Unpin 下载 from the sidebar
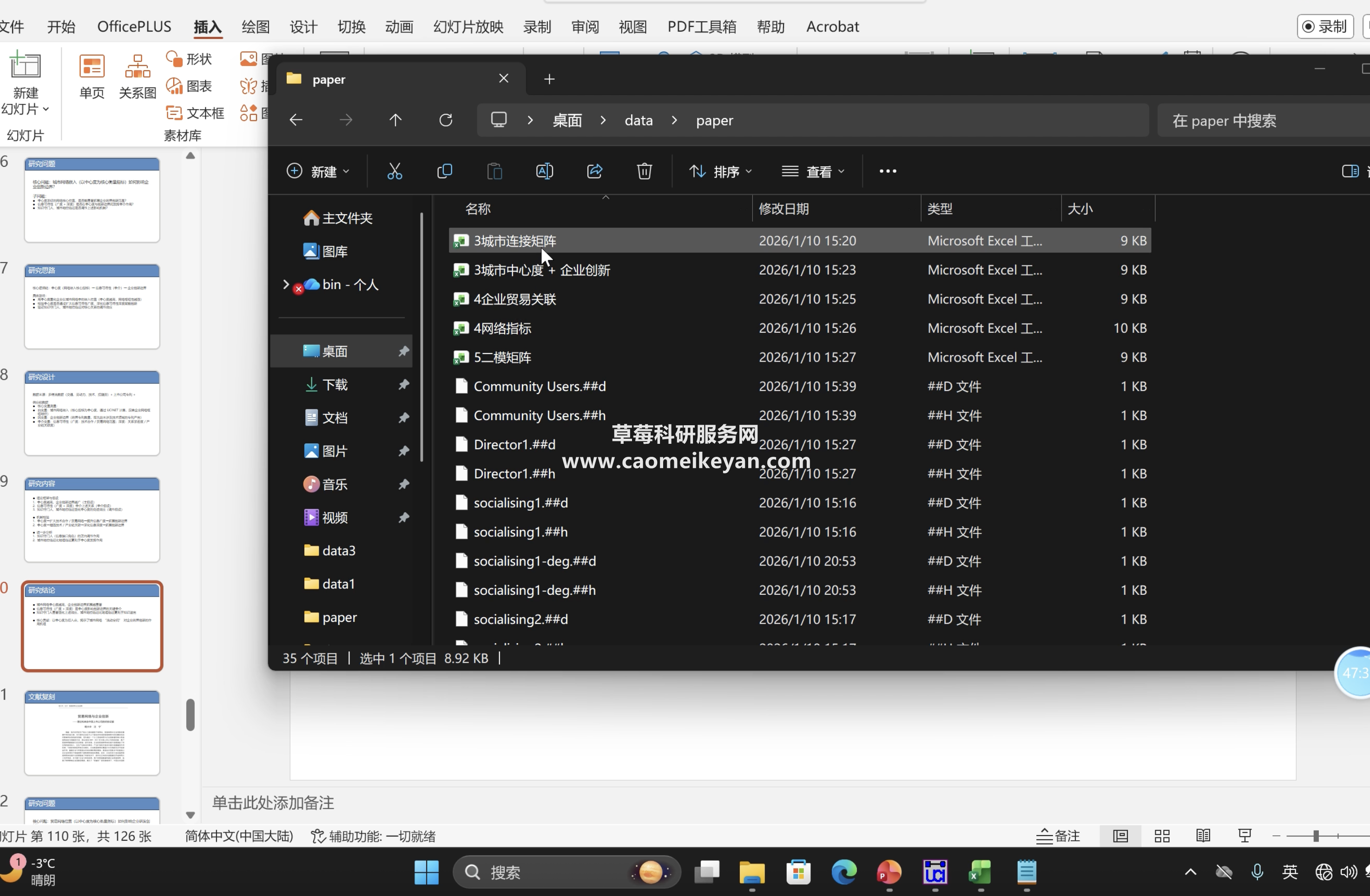Image resolution: width=1370 pixels, height=896 pixels. point(404,384)
